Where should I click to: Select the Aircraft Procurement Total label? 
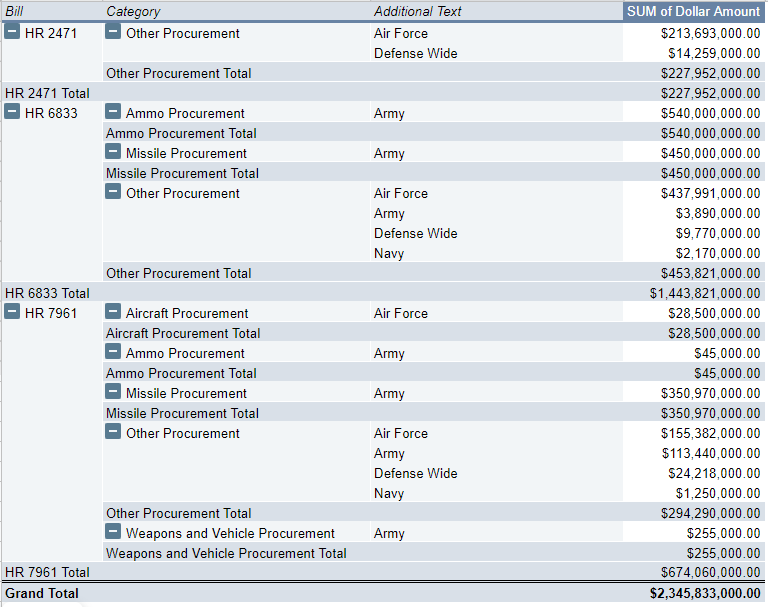pos(183,333)
